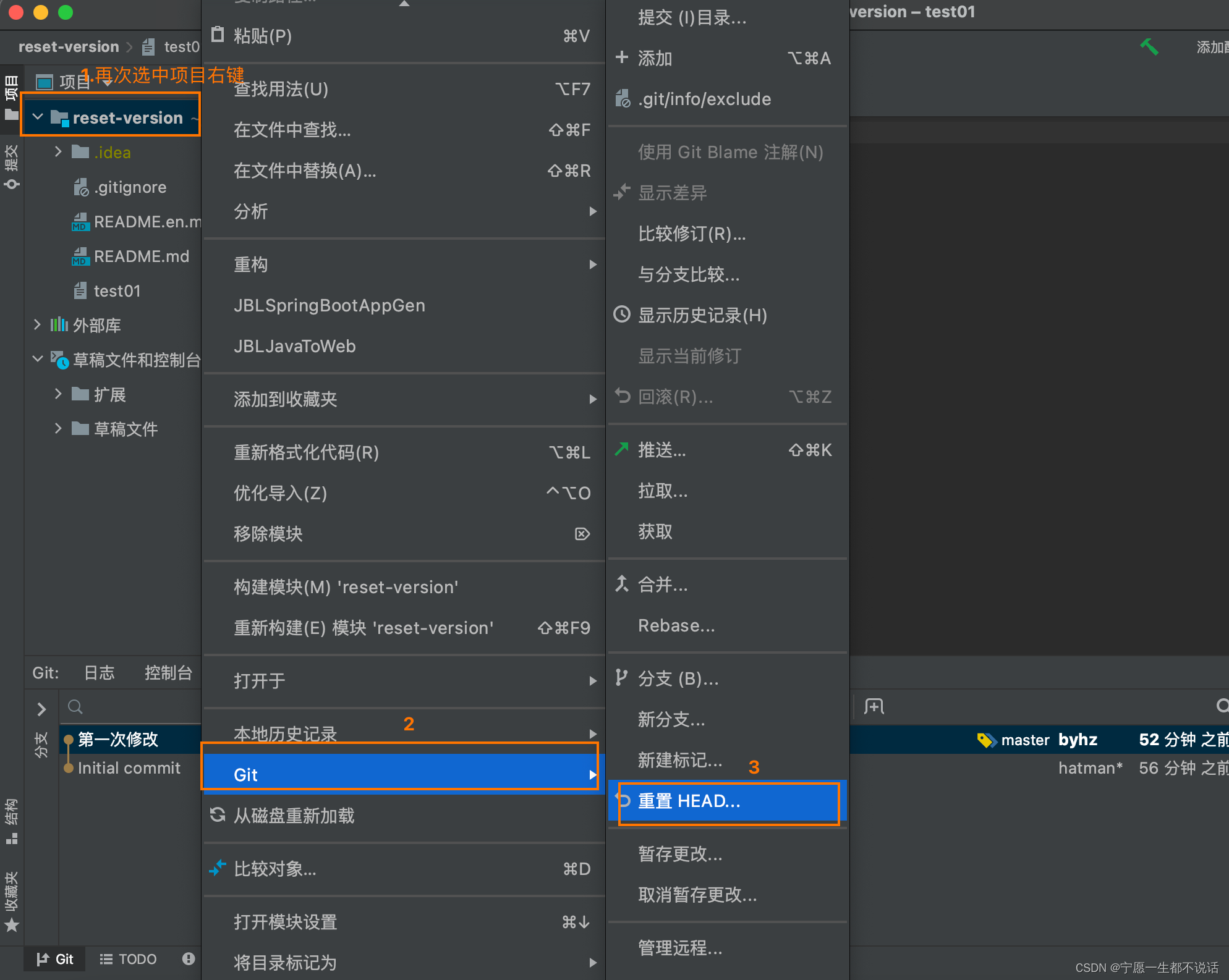Image resolution: width=1229 pixels, height=980 pixels.
Task: Click the project view window icon
Action: pyautogui.click(x=45, y=82)
